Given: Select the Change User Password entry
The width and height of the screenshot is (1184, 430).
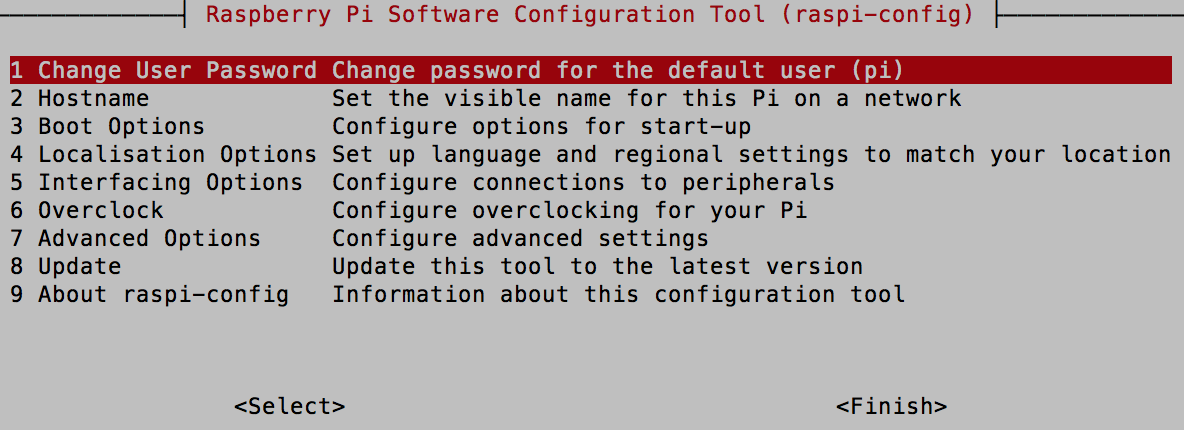Looking at the screenshot, I should [591, 70].
